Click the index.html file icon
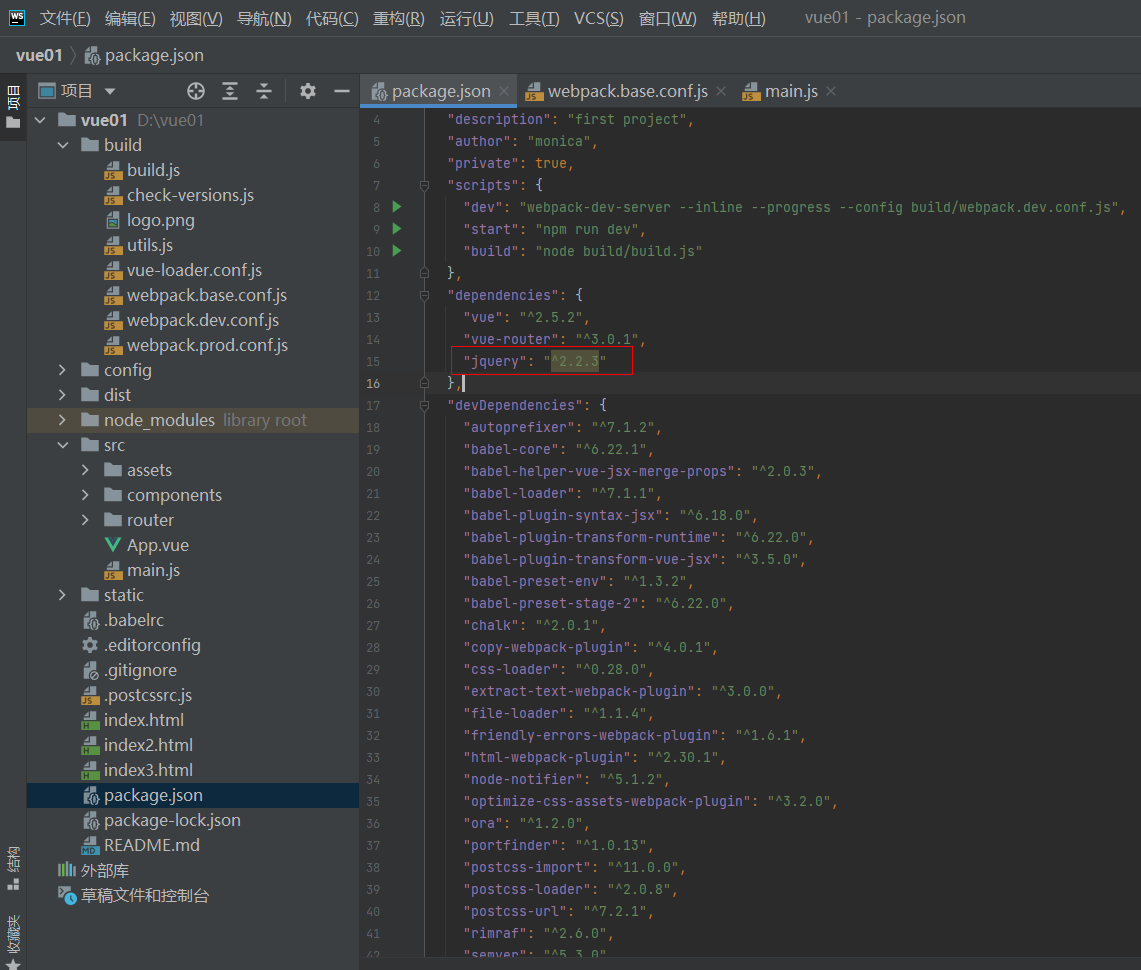Screen dimensions: 1141x970 point(90,720)
